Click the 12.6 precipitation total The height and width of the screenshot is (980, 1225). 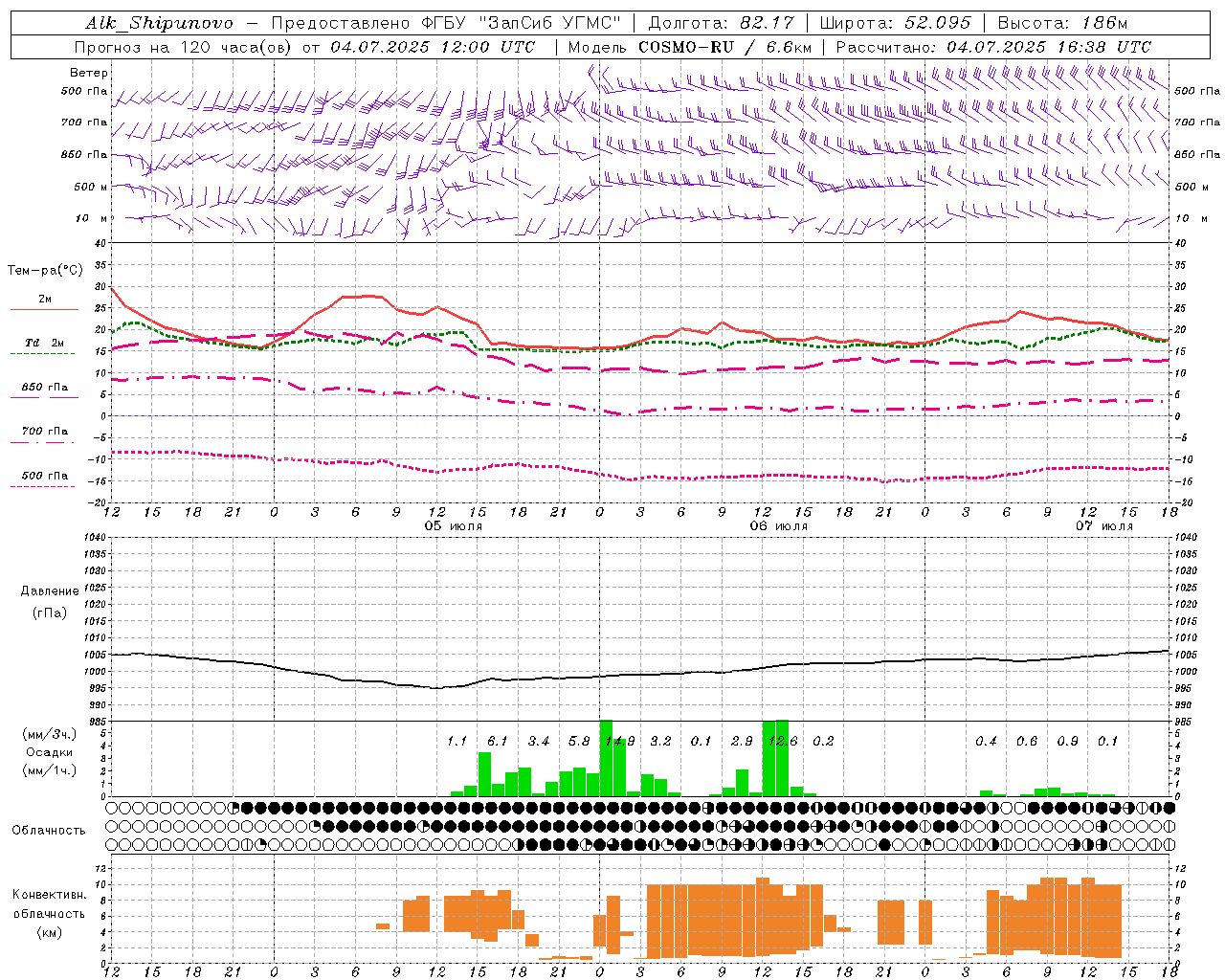(x=783, y=742)
